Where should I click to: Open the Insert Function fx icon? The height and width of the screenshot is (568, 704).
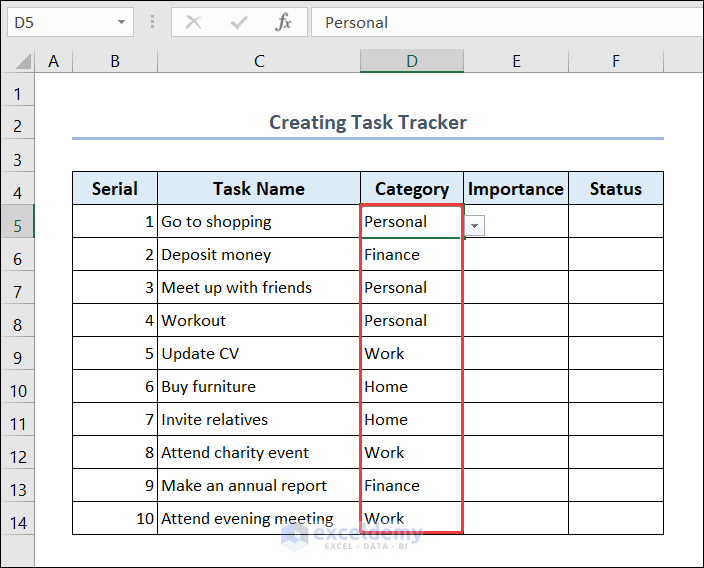pos(283,22)
